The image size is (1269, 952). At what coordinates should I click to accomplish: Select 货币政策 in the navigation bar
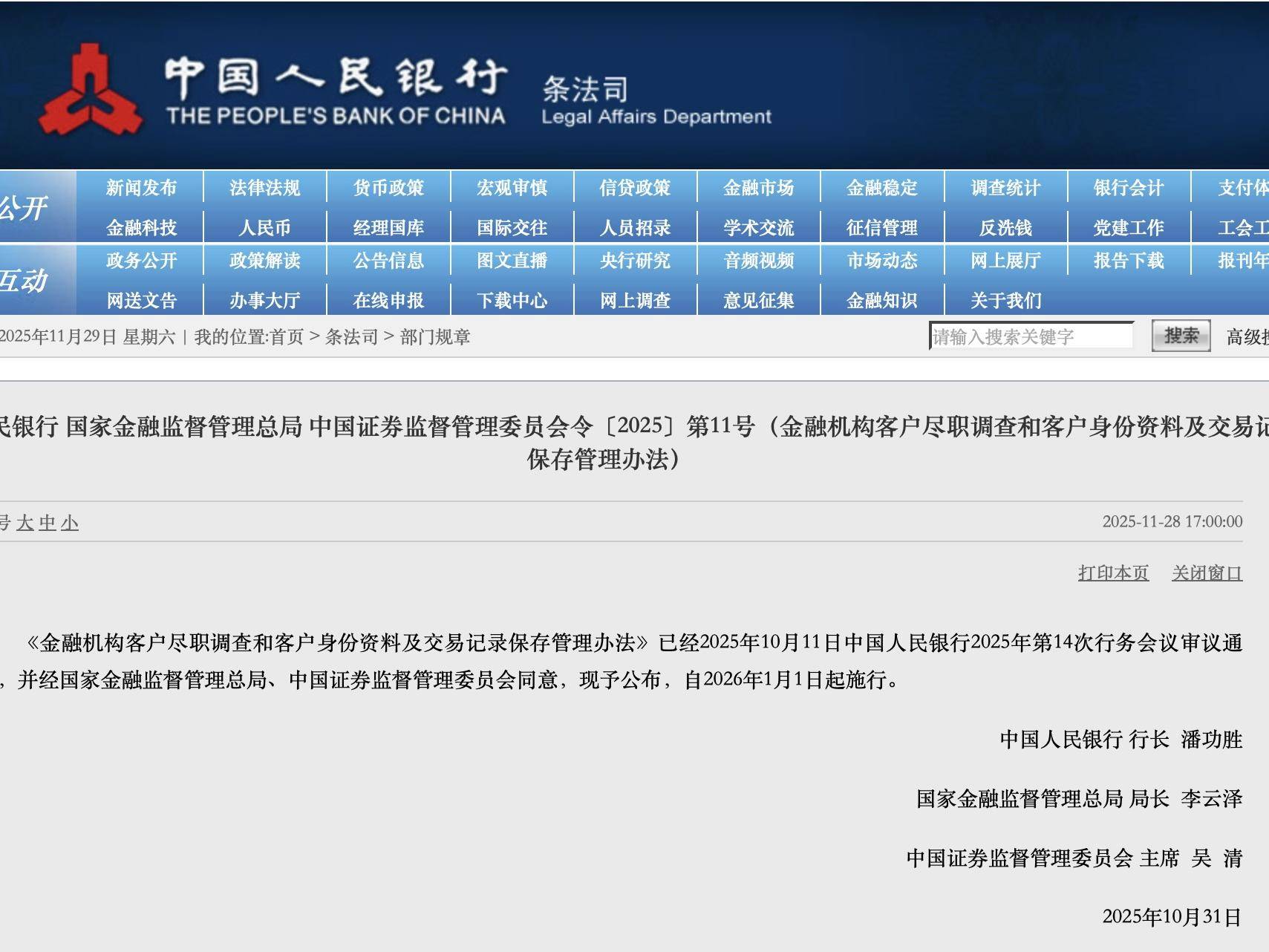coord(388,188)
